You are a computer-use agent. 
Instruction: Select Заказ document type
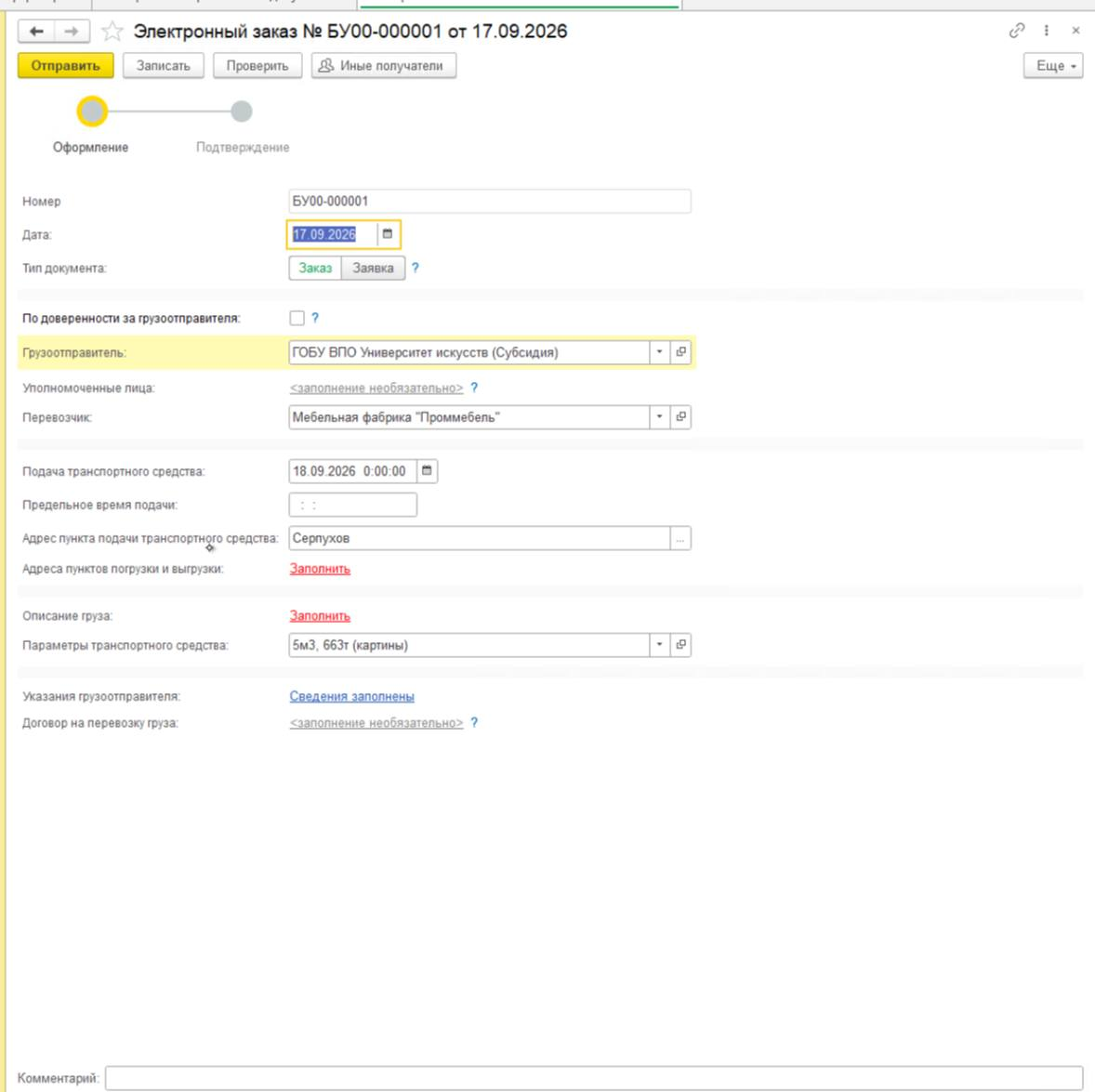coord(315,268)
